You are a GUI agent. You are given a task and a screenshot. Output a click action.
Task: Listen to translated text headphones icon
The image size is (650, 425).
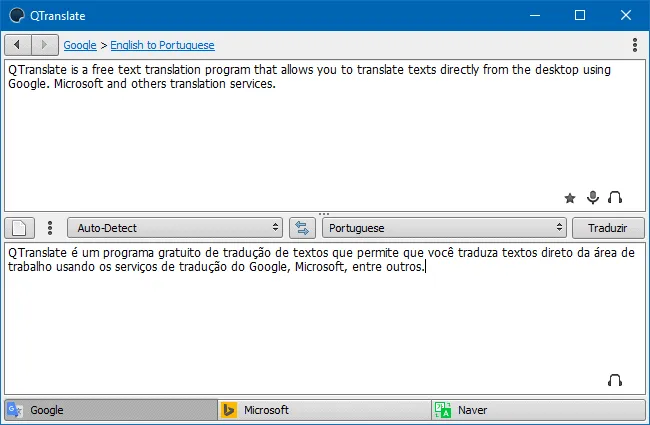point(615,380)
